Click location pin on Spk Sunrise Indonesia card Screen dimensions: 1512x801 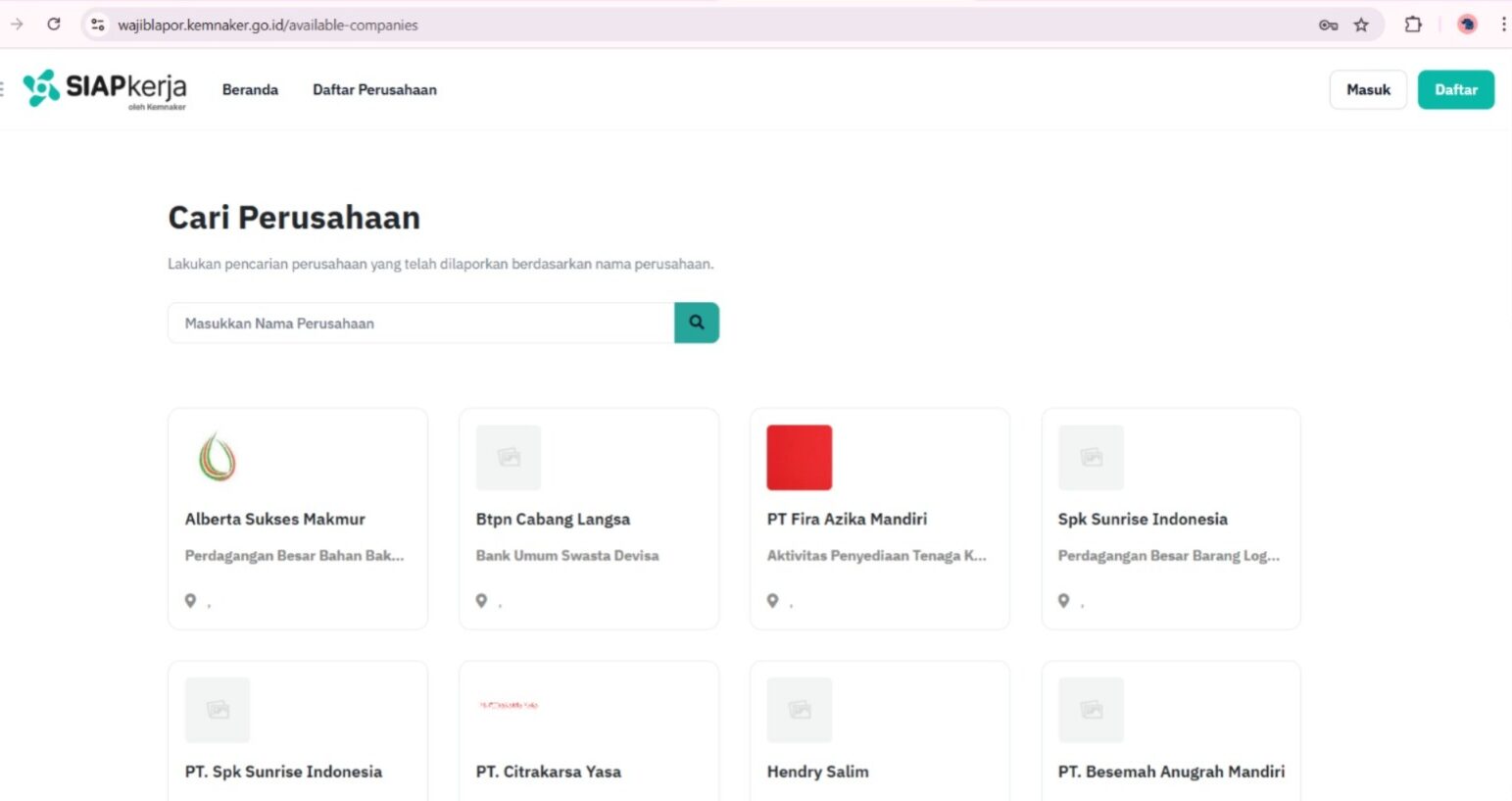click(1064, 601)
